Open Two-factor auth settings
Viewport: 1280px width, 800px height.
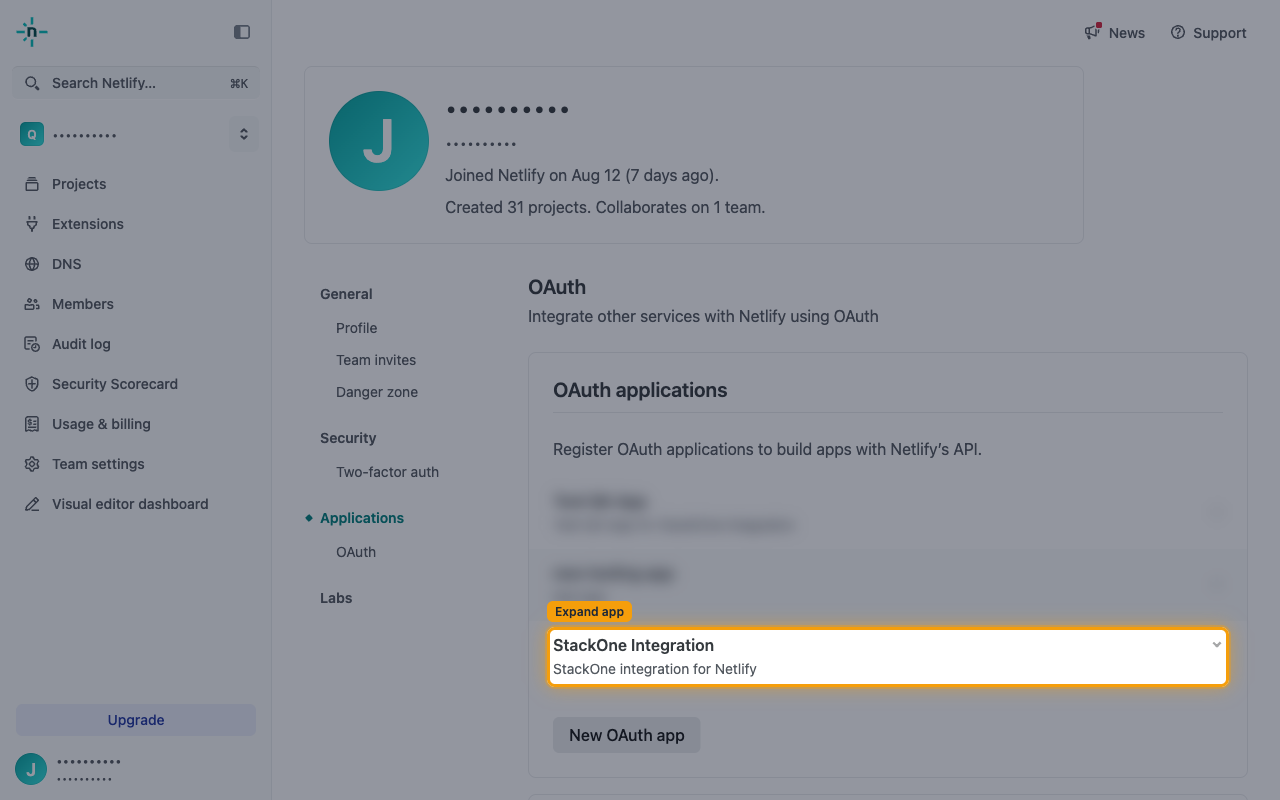point(387,472)
